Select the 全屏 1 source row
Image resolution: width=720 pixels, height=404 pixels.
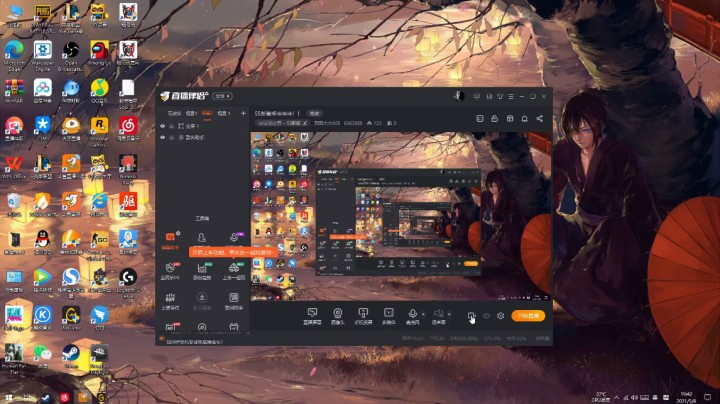tap(202, 126)
